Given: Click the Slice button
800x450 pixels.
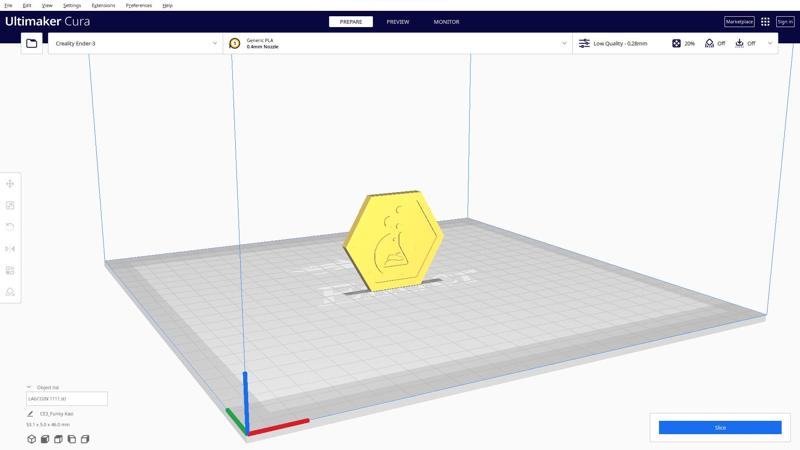Looking at the screenshot, I should (720, 428).
